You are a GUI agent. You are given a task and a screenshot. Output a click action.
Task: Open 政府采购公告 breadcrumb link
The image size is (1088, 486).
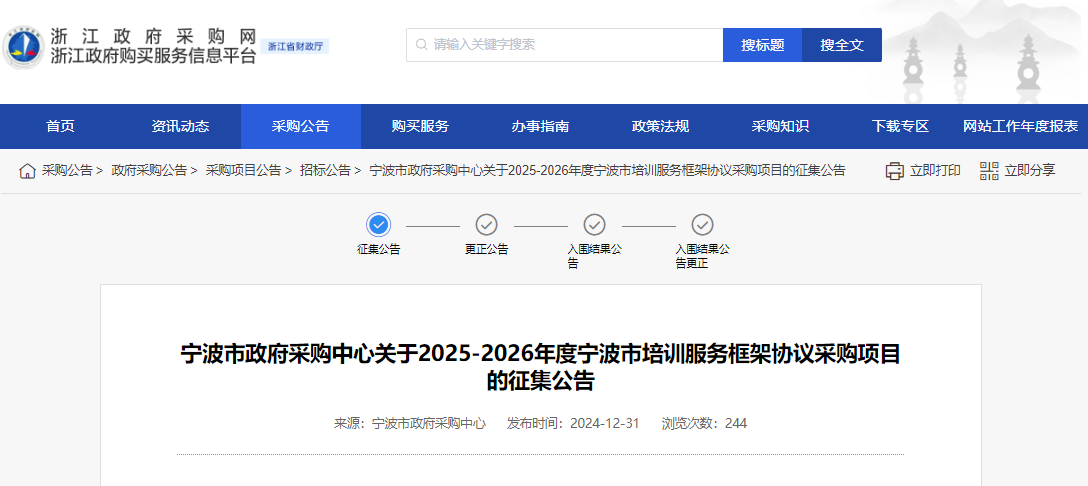tap(149, 171)
